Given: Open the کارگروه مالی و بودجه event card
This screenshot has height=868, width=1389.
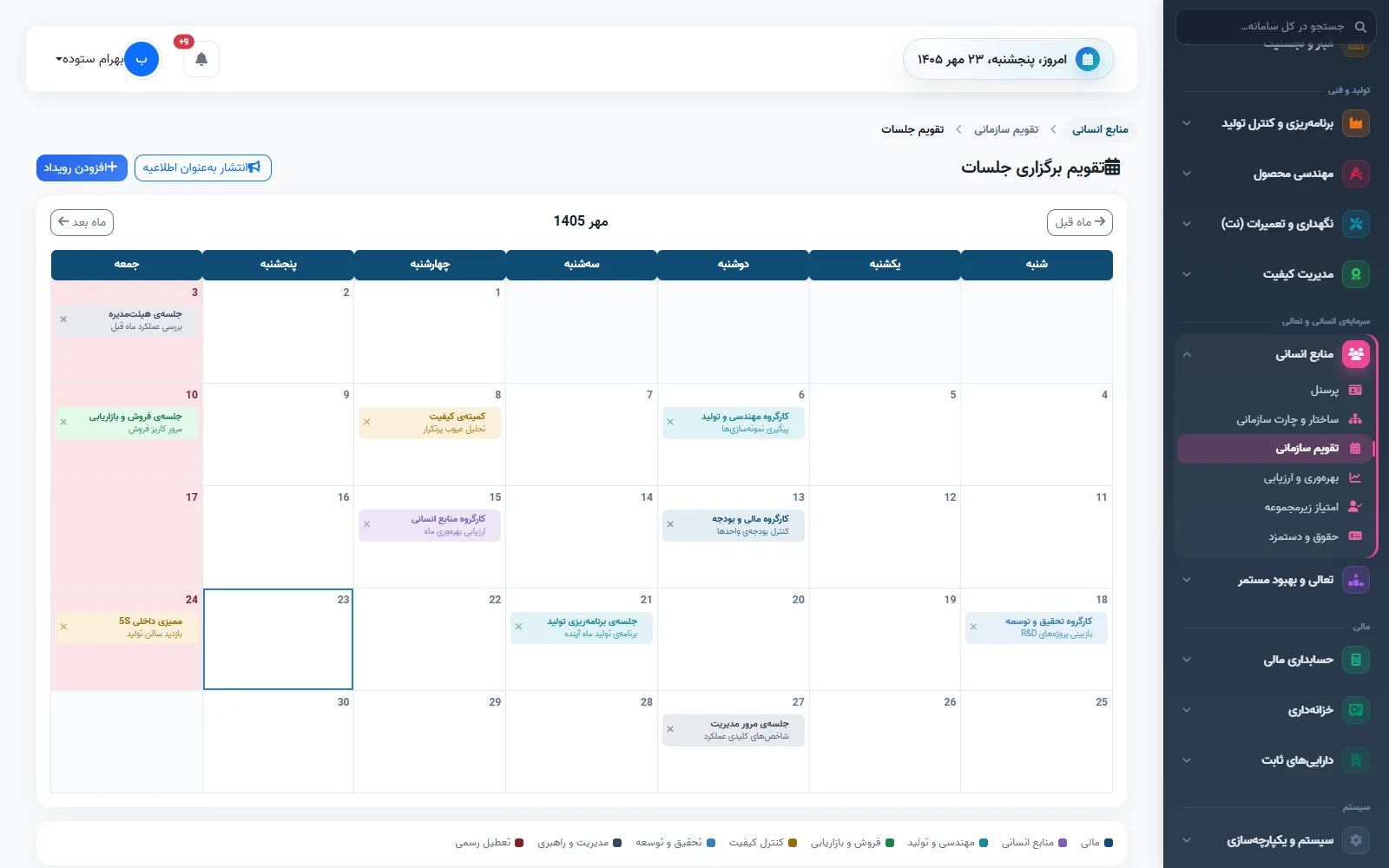Looking at the screenshot, I should [x=734, y=525].
